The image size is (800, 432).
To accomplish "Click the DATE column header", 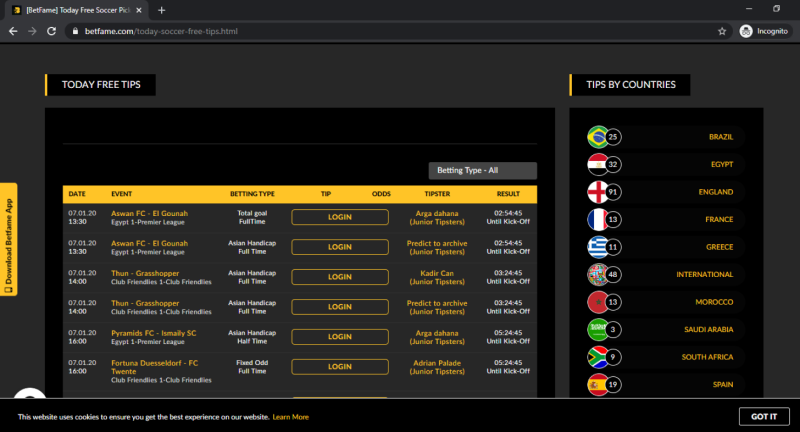I will (77, 194).
